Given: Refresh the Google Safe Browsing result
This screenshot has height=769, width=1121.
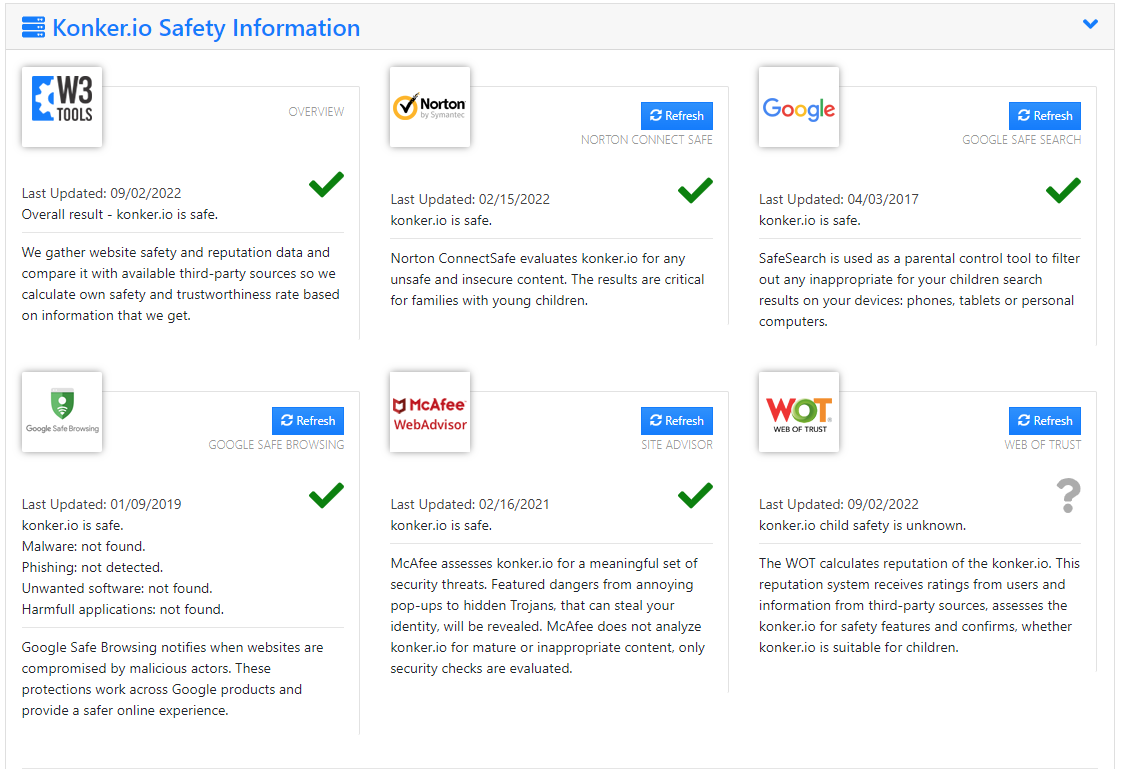Looking at the screenshot, I should click(x=307, y=421).
